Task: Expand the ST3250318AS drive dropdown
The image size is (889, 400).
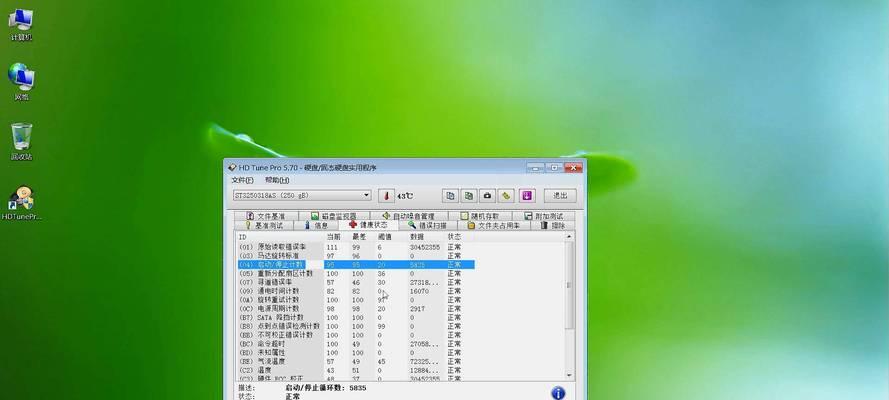Action: tap(367, 195)
